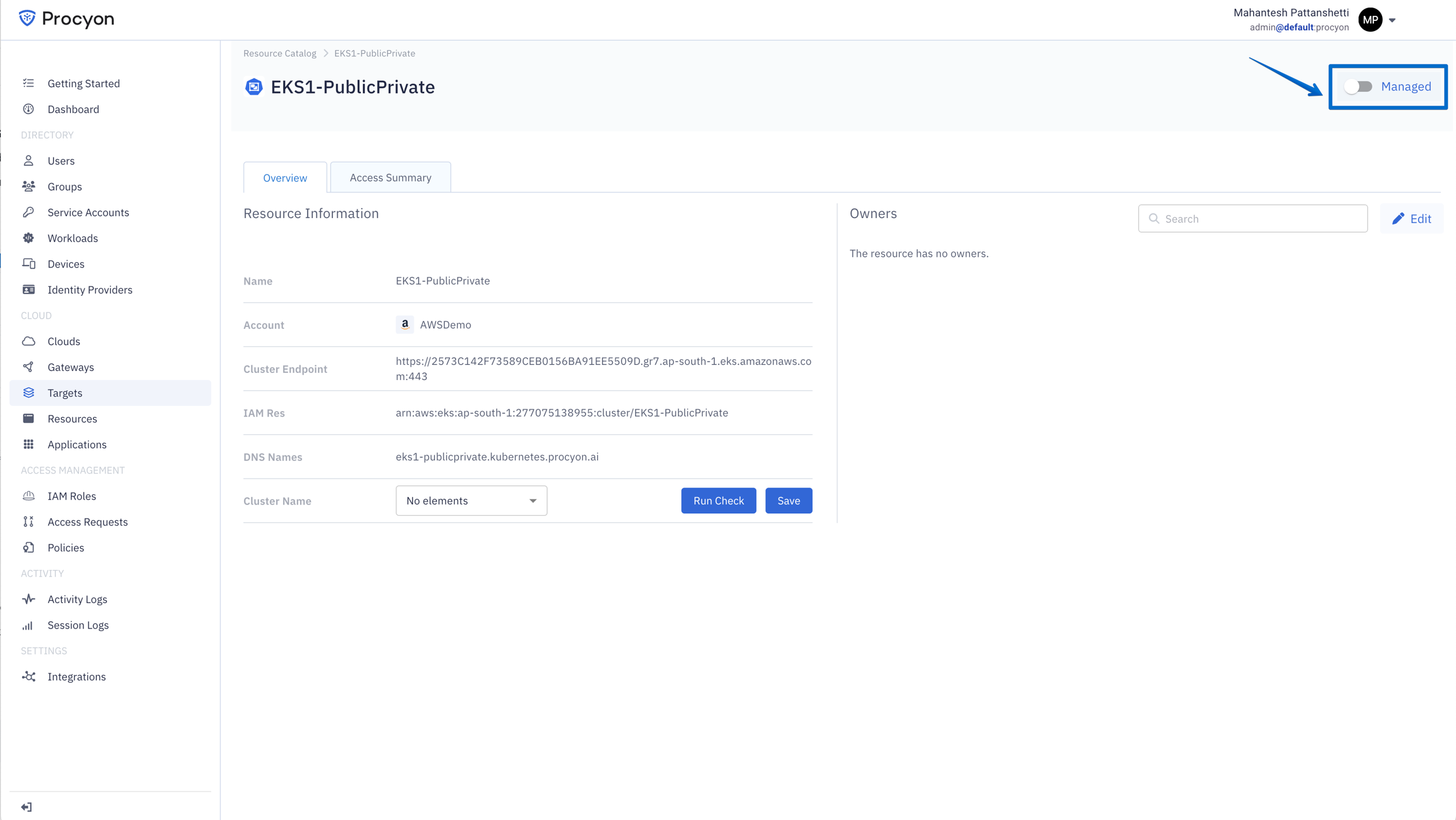Select the Workloads sidebar icon
The image size is (1456, 820).
click(x=28, y=238)
